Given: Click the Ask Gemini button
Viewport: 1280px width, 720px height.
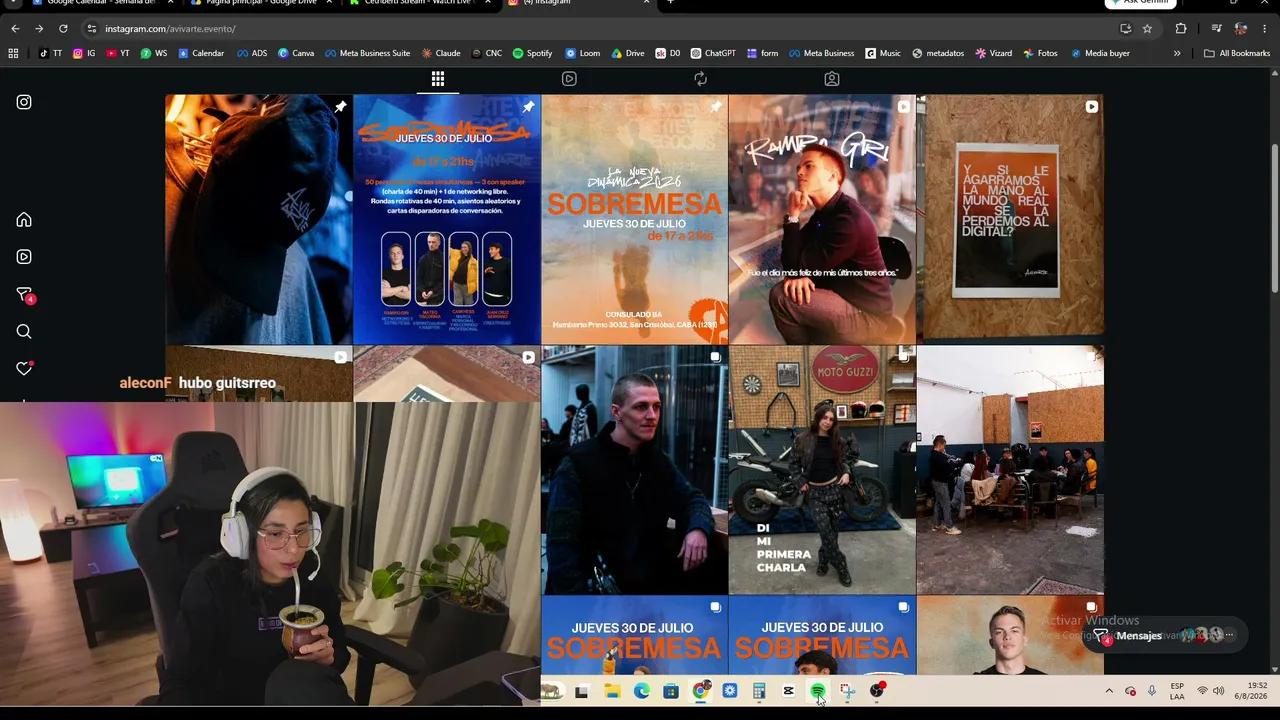Looking at the screenshot, I should [1140, 3].
